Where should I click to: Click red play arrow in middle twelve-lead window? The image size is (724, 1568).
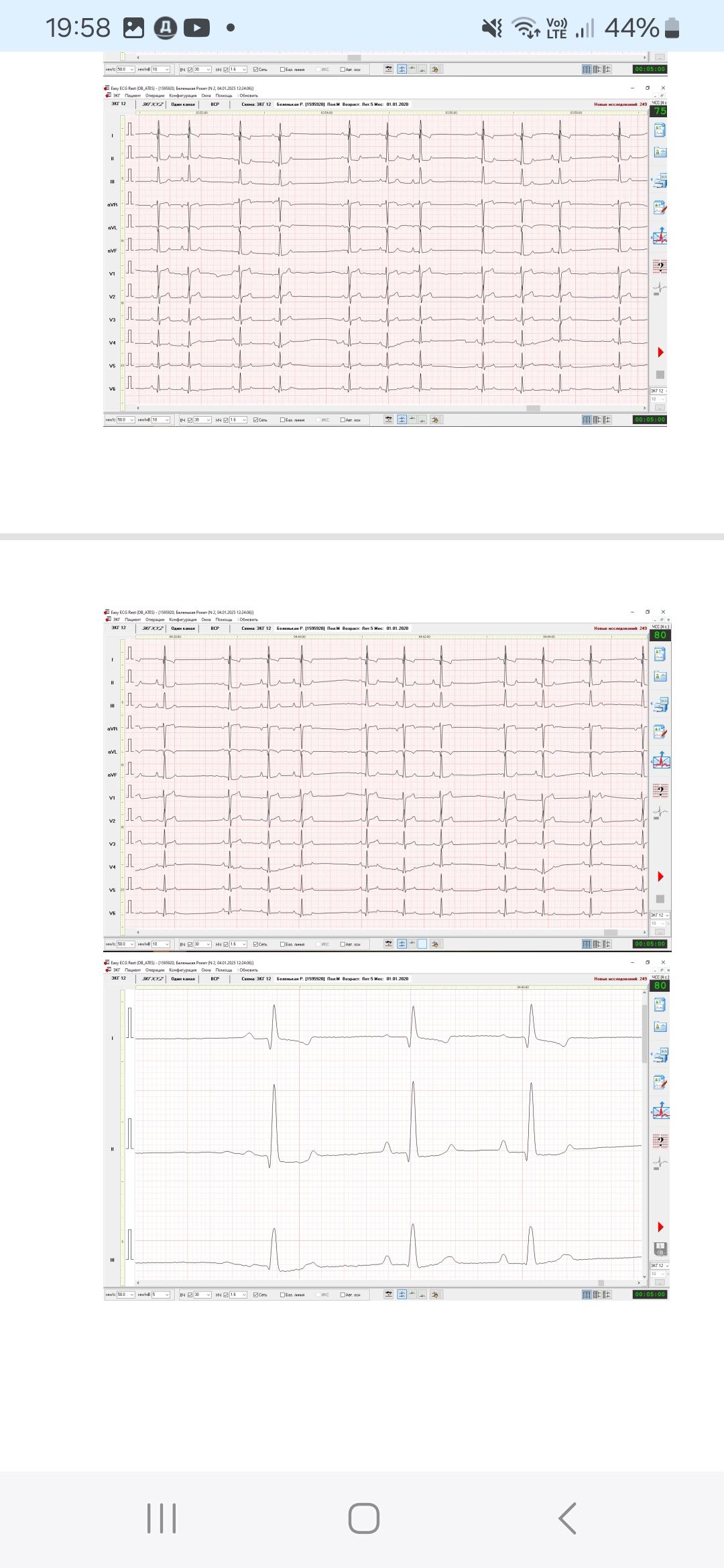660,876
